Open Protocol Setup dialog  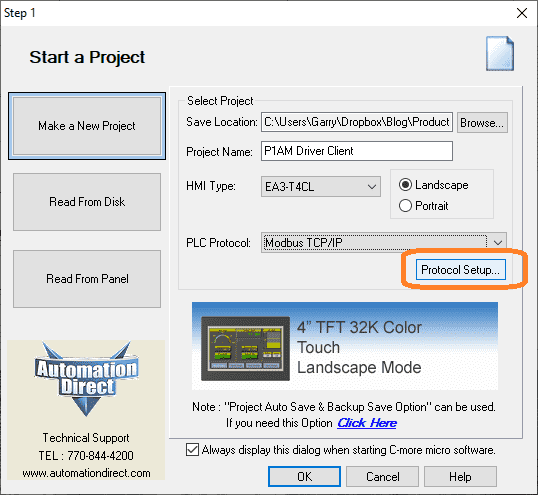point(461,270)
